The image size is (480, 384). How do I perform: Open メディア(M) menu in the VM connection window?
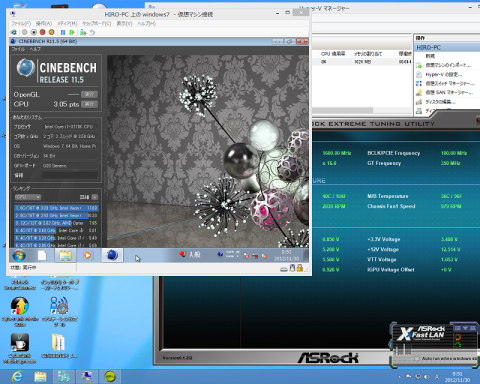(x=67, y=24)
